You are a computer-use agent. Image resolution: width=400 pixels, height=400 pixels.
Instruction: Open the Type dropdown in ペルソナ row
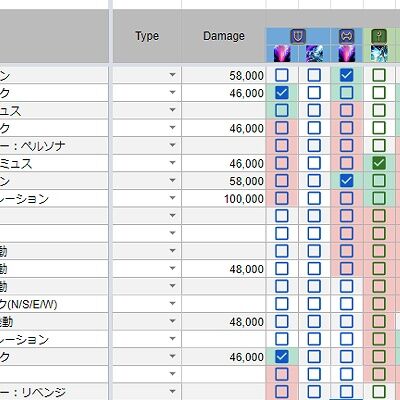pyautogui.click(x=172, y=145)
